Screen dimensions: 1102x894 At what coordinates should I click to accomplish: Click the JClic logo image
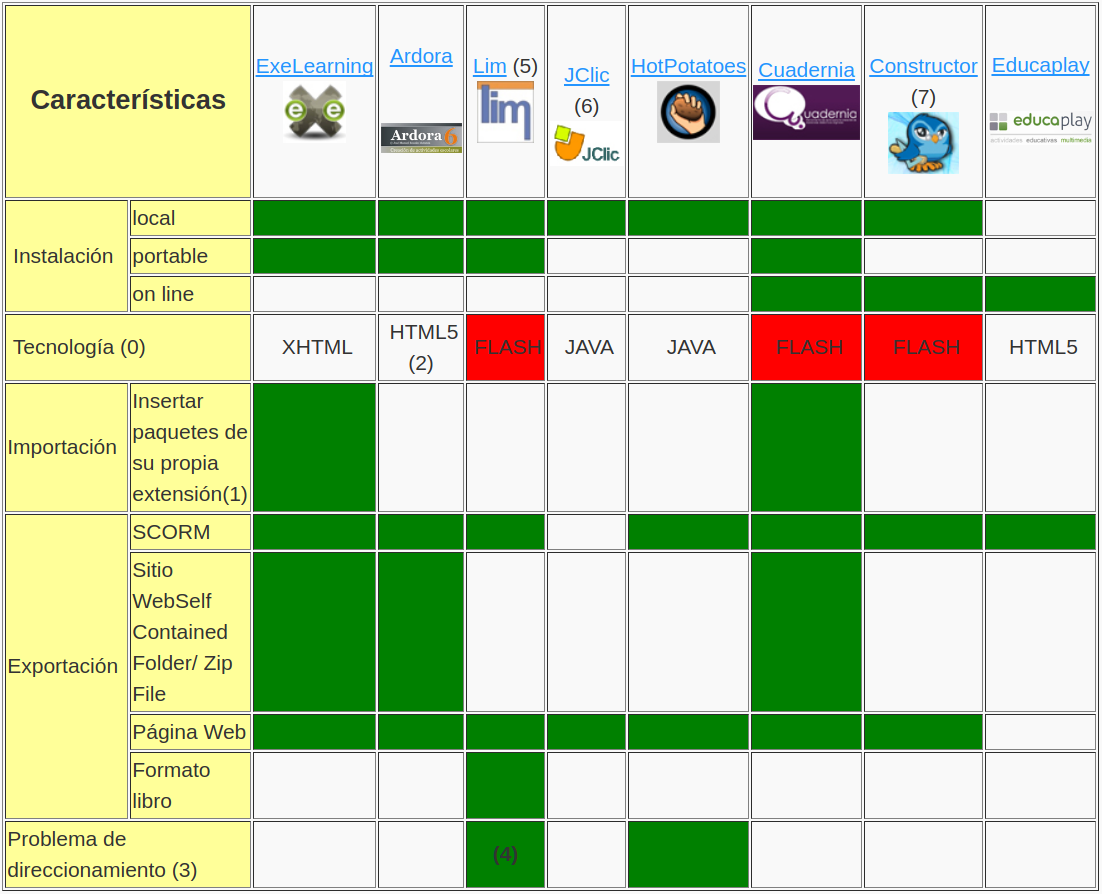coord(587,143)
